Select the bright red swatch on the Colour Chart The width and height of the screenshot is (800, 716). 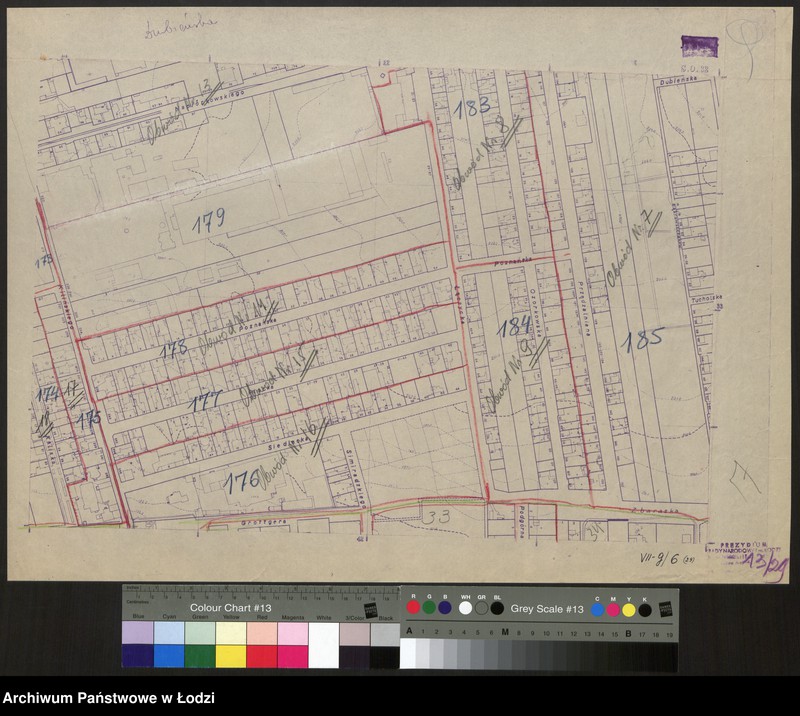click(262, 656)
